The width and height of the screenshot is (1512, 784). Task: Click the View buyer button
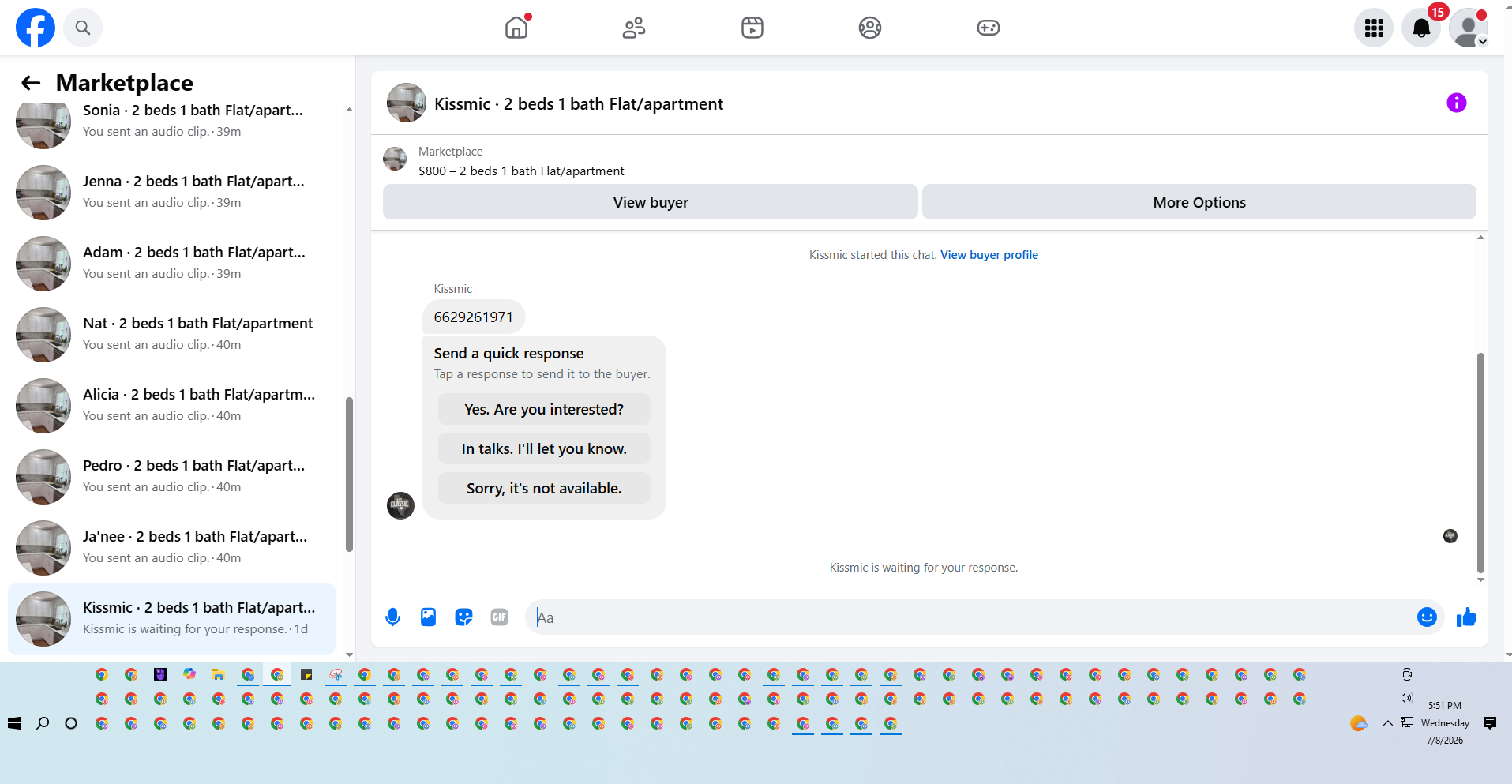coord(651,202)
